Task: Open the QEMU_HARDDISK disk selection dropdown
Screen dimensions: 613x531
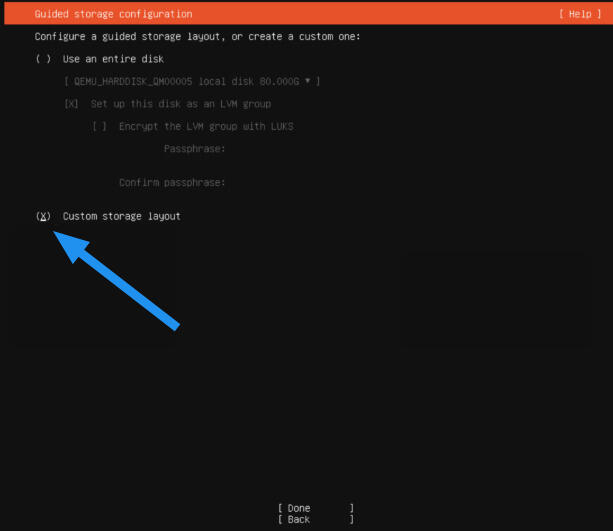Action: 191,81
